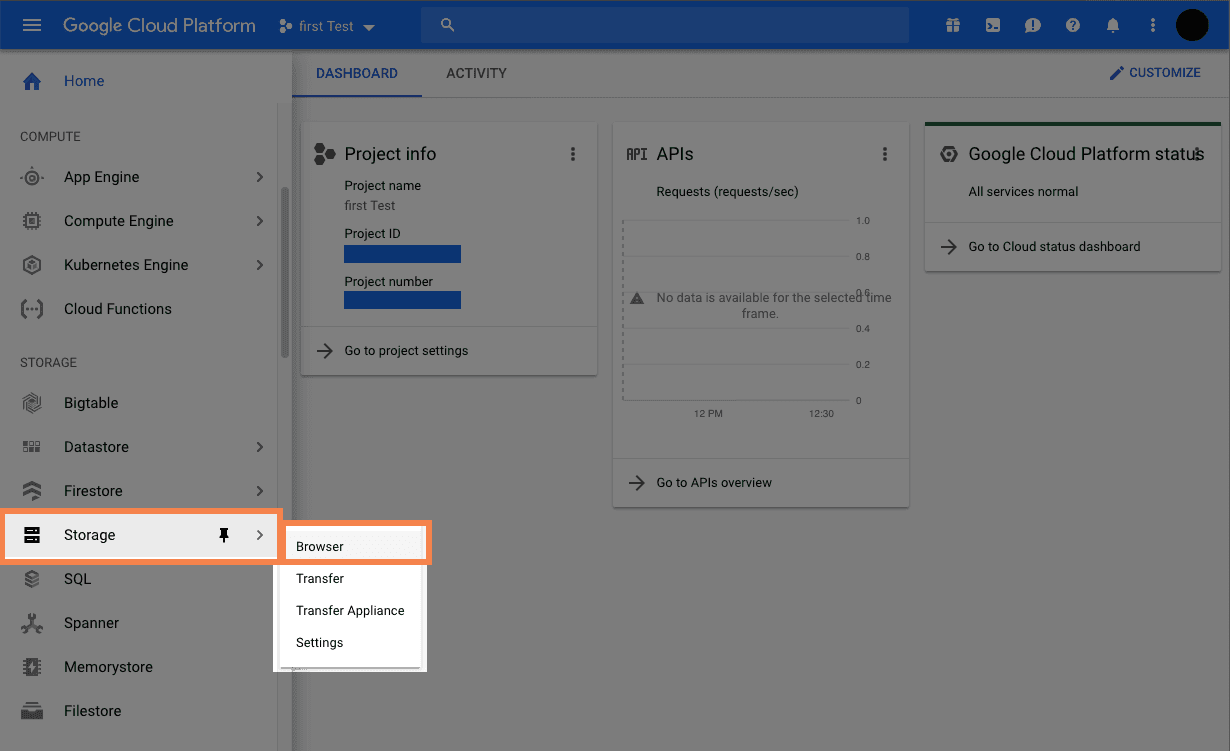Image resolution: width=1230 pixels, height=751 pixels.
Task: Unpin Storage using the pin icon
Action: pyautogui.click(x=224, y=535)
